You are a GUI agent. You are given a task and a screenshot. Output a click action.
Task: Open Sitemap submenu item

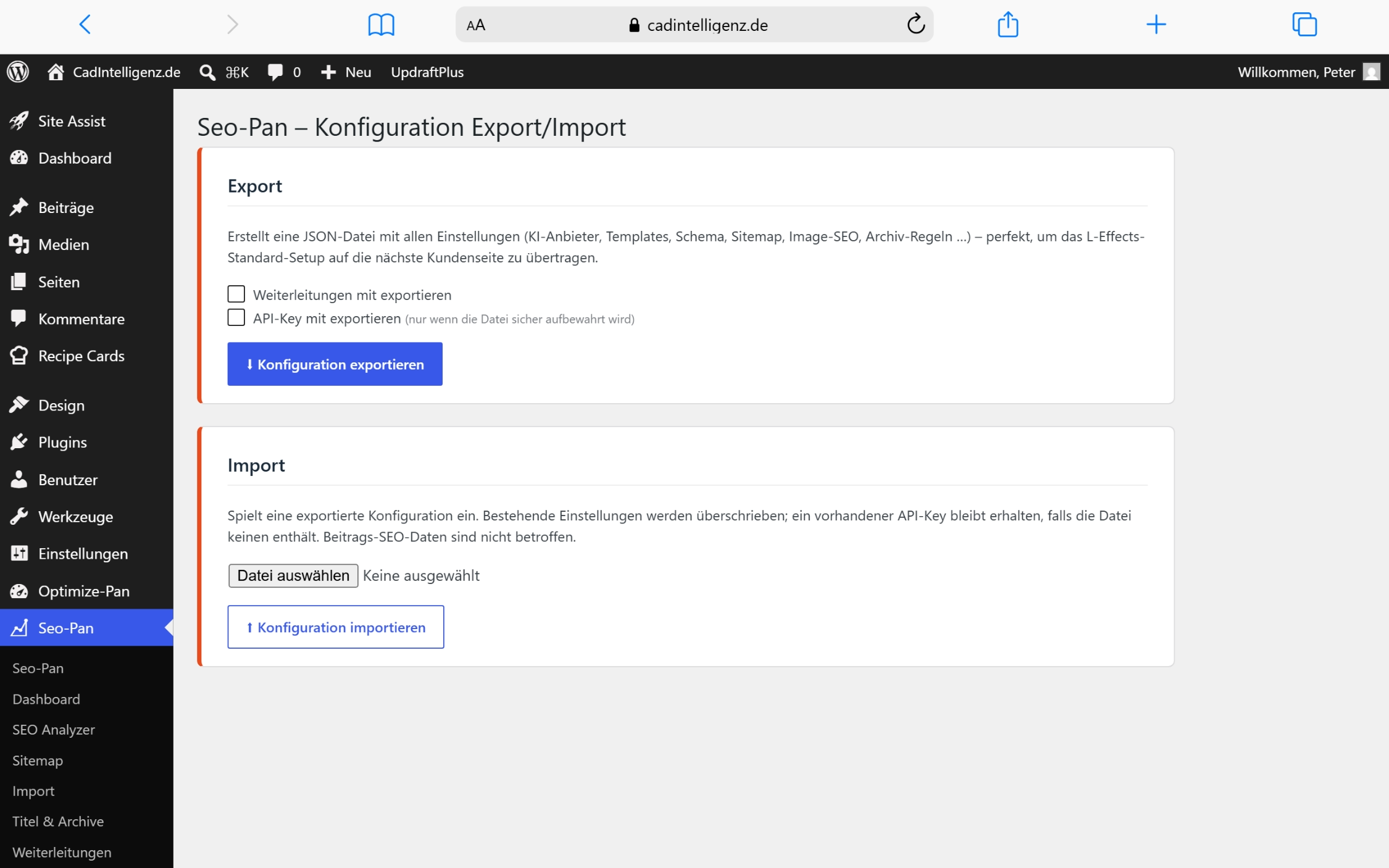pos(38,761)
